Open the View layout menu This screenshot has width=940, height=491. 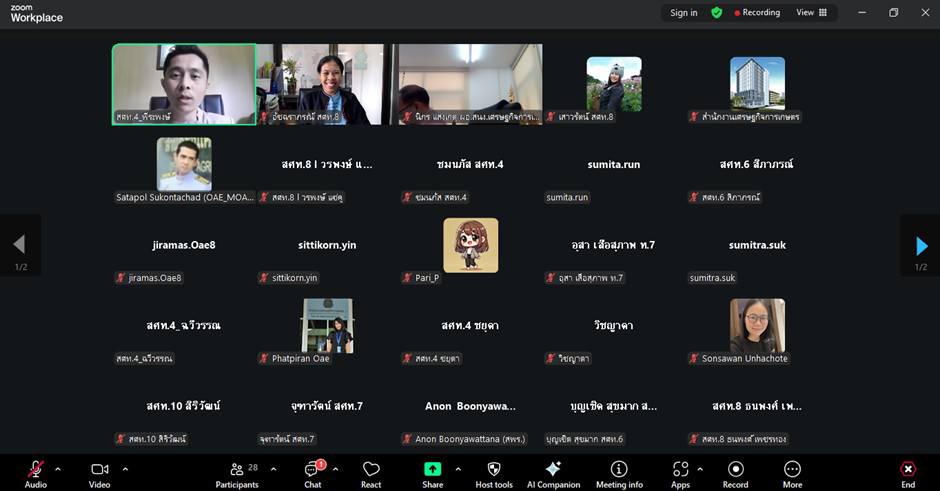pos(811,13)
